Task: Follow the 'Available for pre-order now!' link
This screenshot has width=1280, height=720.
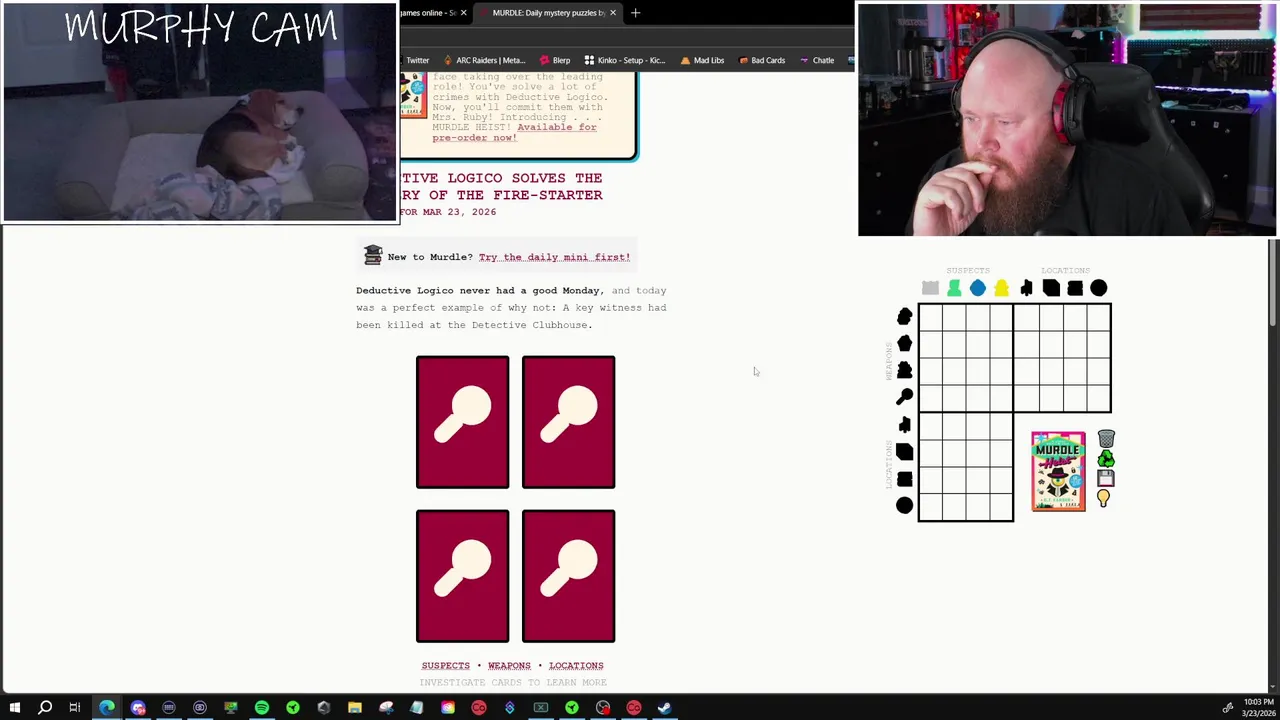Action: 514,132
